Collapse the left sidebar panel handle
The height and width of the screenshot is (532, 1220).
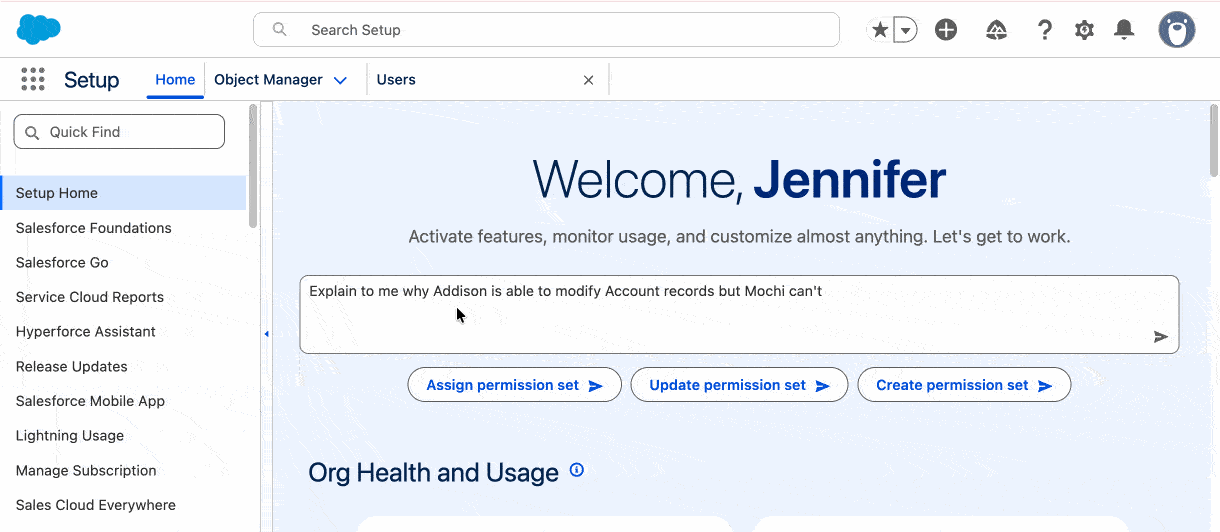point(266,334)
